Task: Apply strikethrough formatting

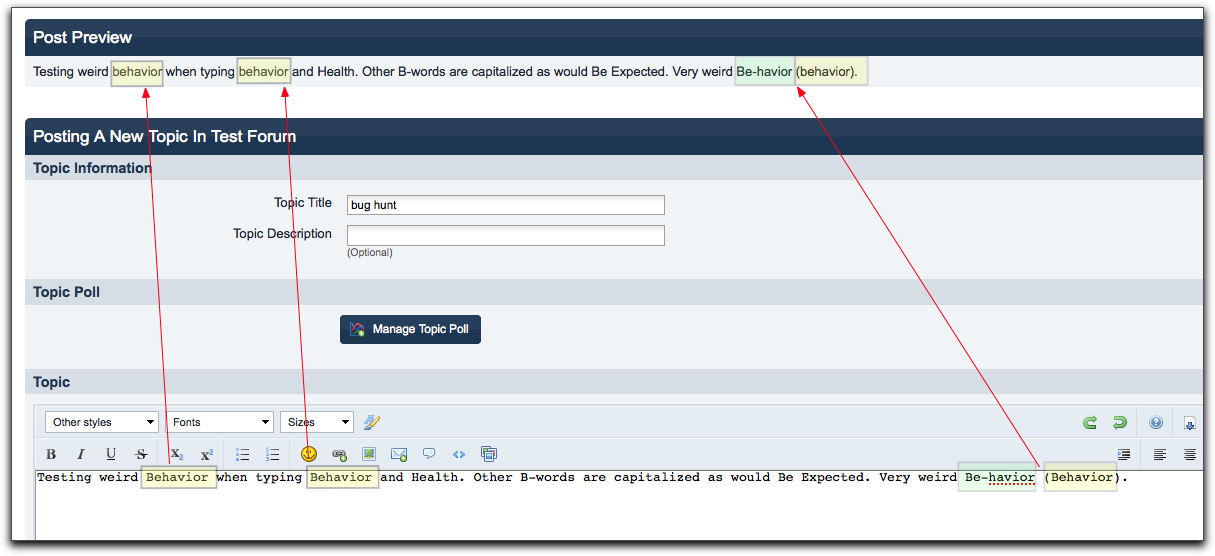Action: tap(141, 454)
